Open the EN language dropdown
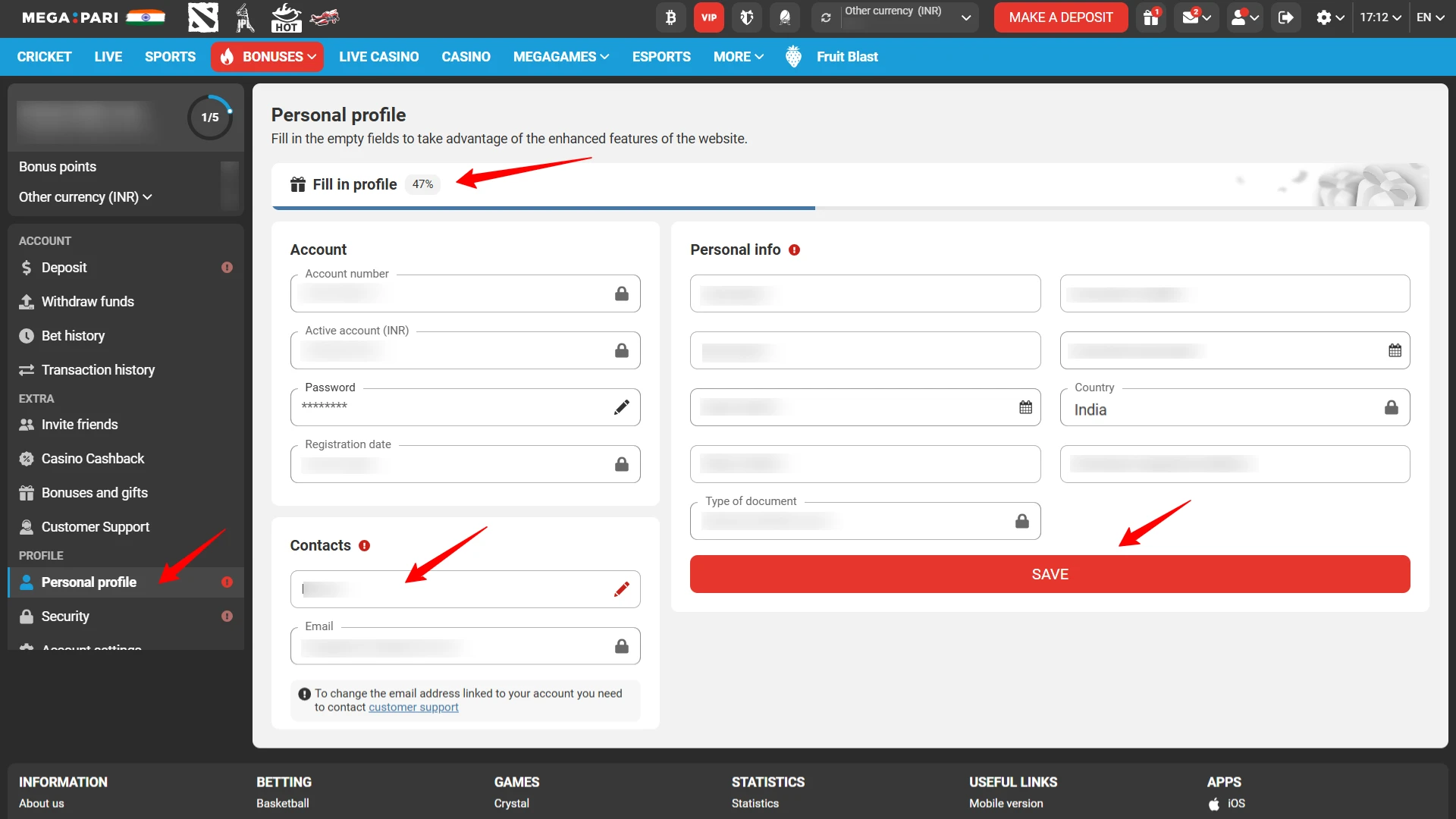Image resolution: width=1456 pixels, height=819 pixels. [x=1430, y=17]
